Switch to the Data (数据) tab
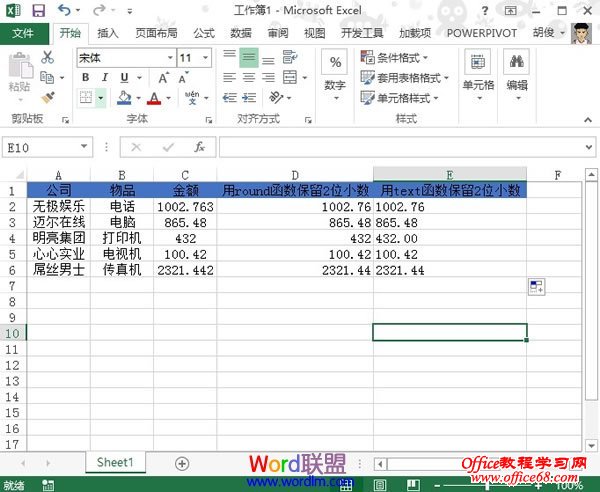This screenshot has height=492, width=600. pos(241,33)
